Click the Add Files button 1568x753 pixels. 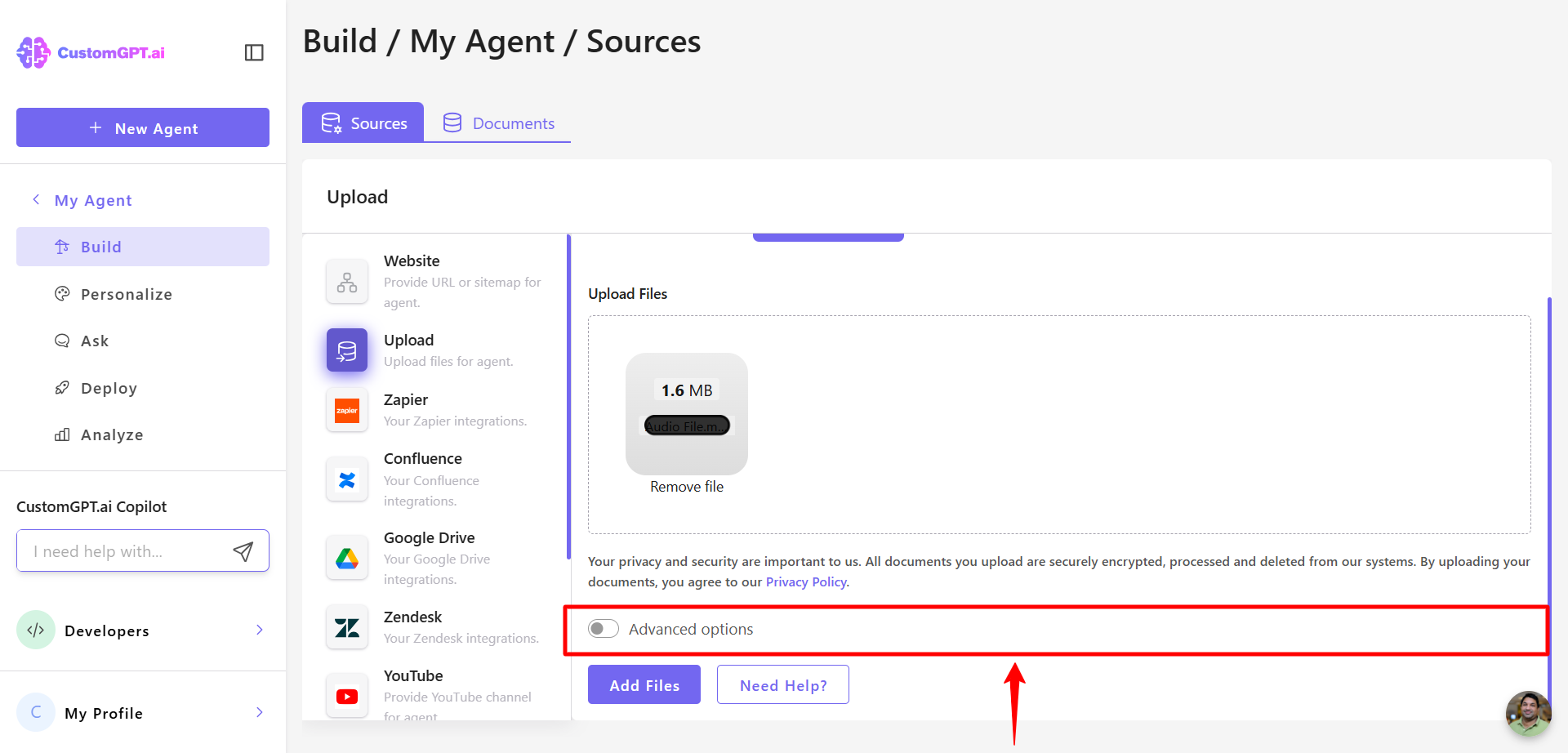(644, 684)
